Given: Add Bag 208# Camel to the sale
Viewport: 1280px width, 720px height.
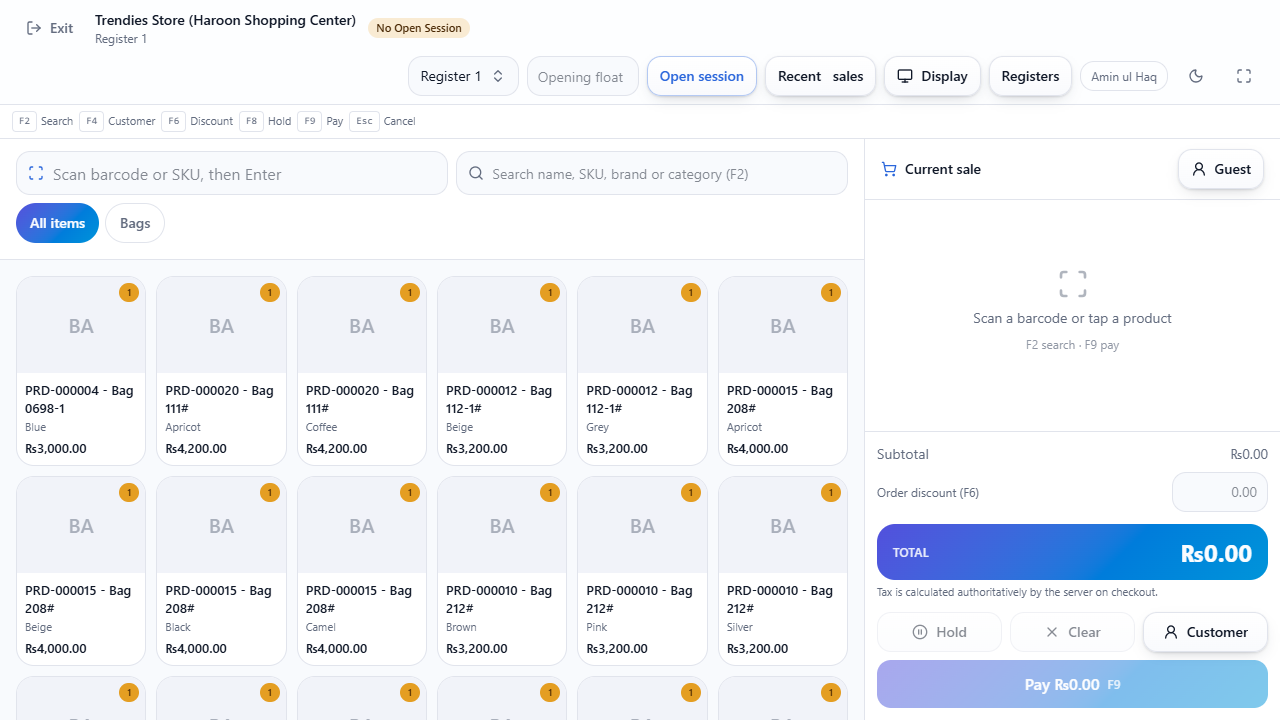Looking at the screenshot, I should coord(362,571).
